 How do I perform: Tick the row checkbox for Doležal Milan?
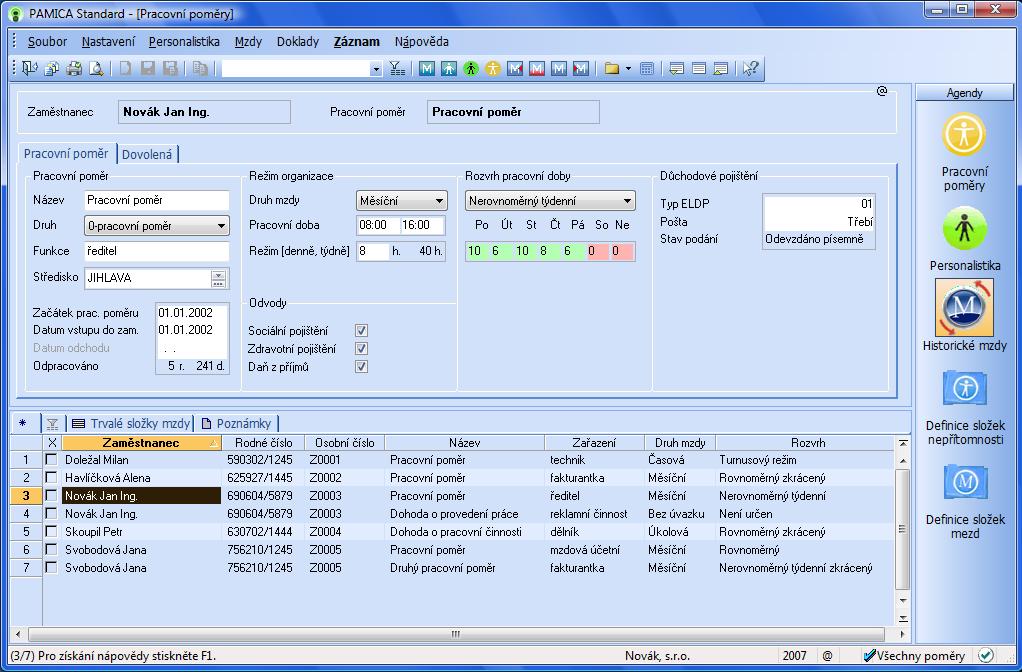click(52, 460)
